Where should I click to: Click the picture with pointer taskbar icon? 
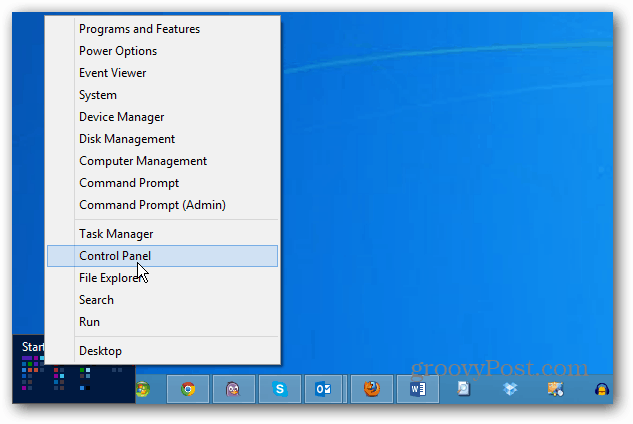(555, 389)
